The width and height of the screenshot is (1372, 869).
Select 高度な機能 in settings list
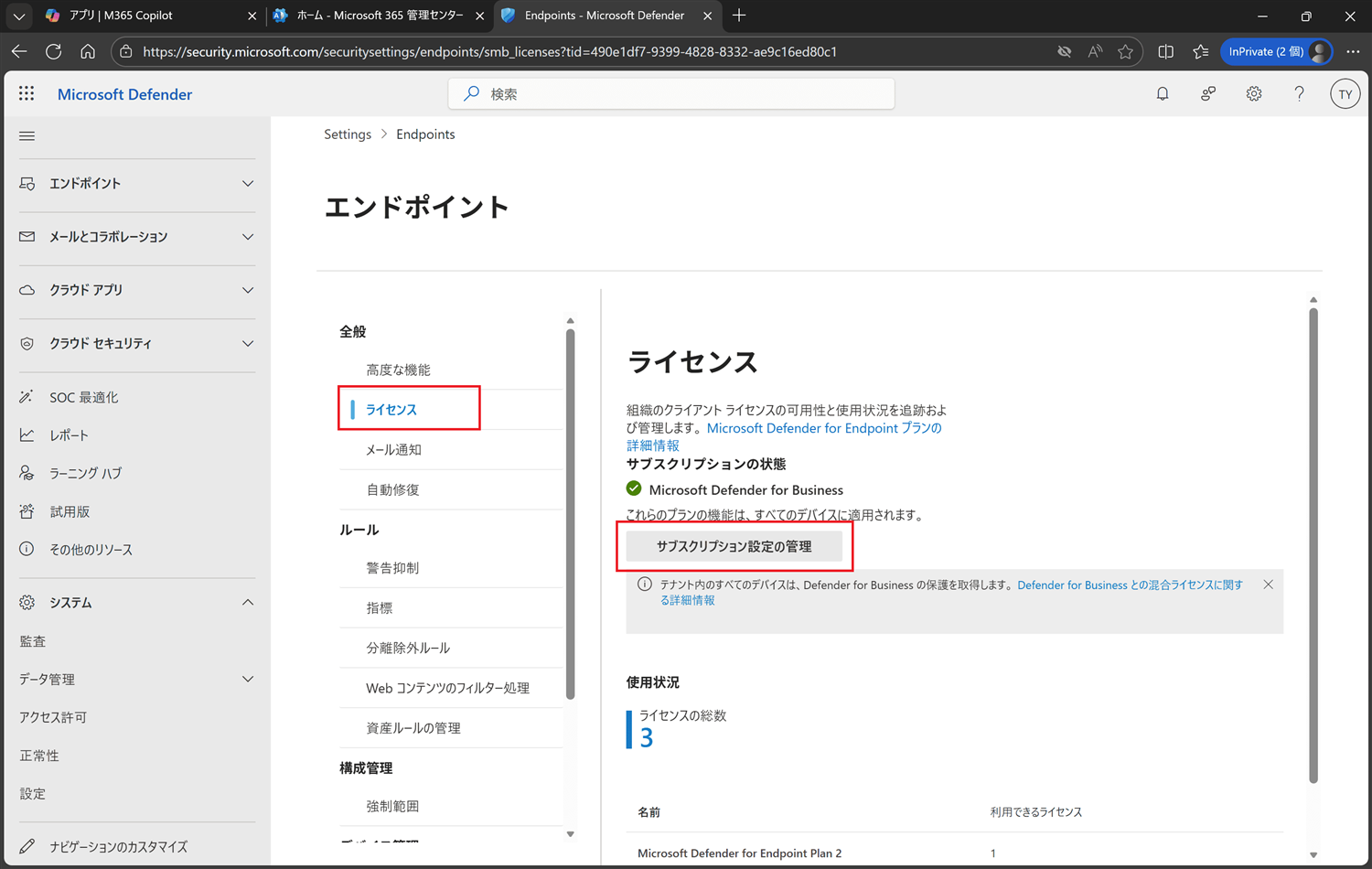pyautogui.click(x=398, y=370)
